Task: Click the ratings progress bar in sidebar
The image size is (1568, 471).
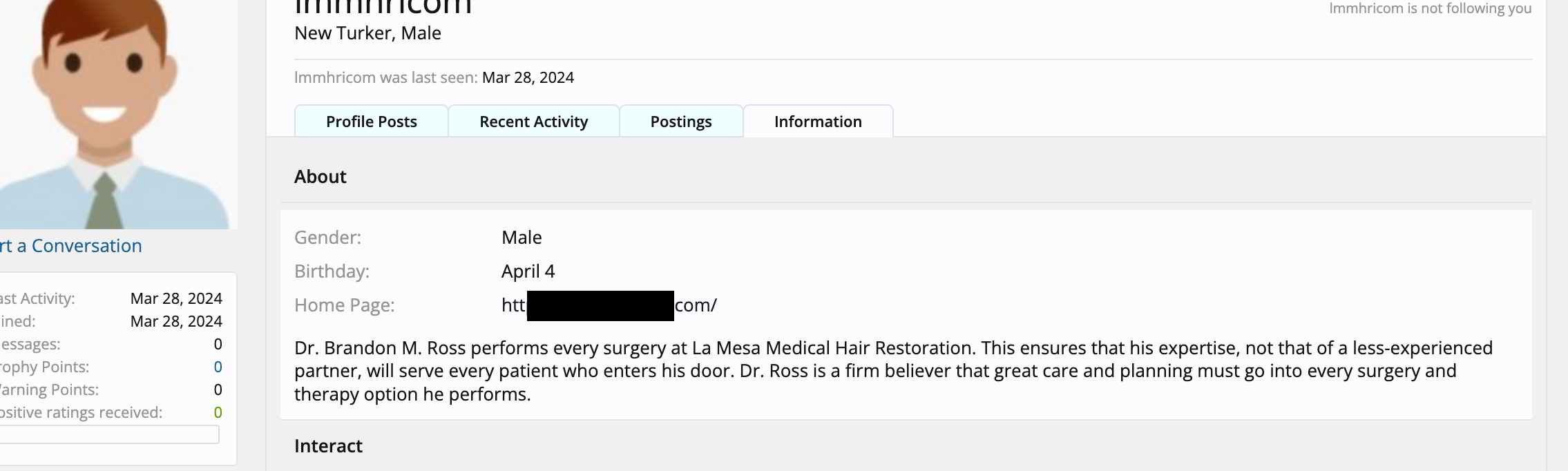Action: (x=109, y=434)
